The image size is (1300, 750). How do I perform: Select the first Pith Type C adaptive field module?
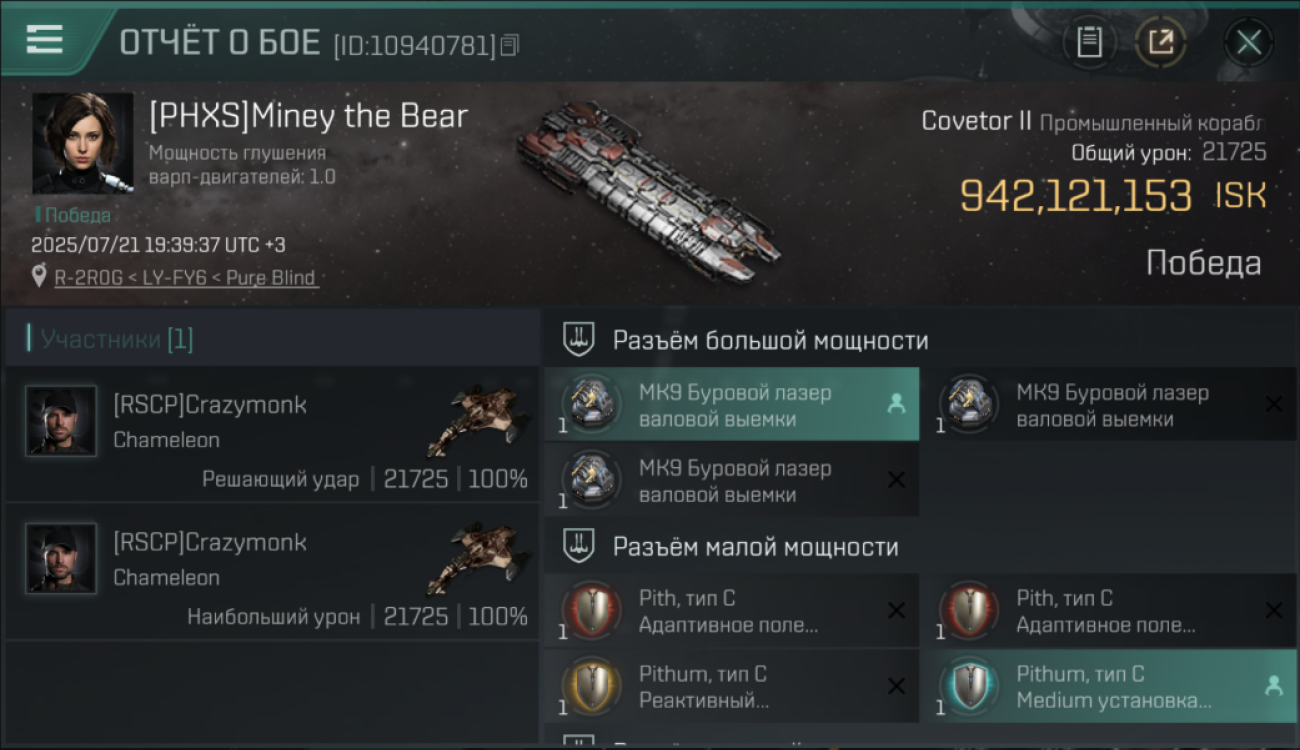(x=731, y=610)
